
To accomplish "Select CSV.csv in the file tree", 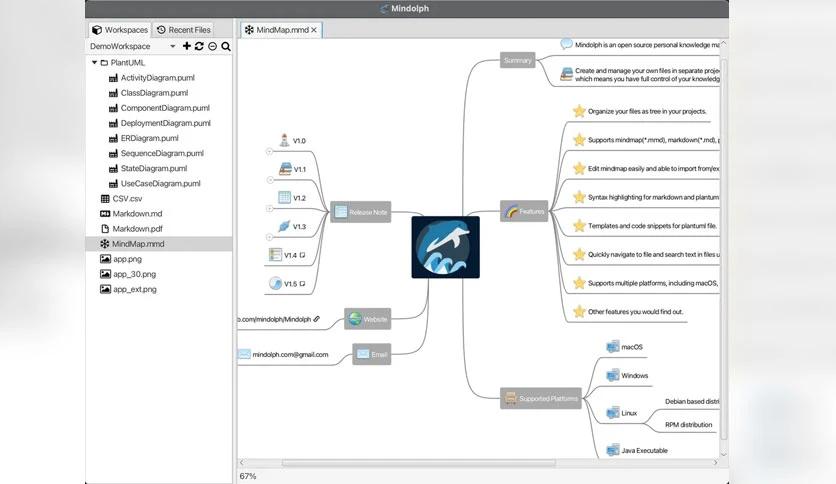I will [x=122, y=198].
